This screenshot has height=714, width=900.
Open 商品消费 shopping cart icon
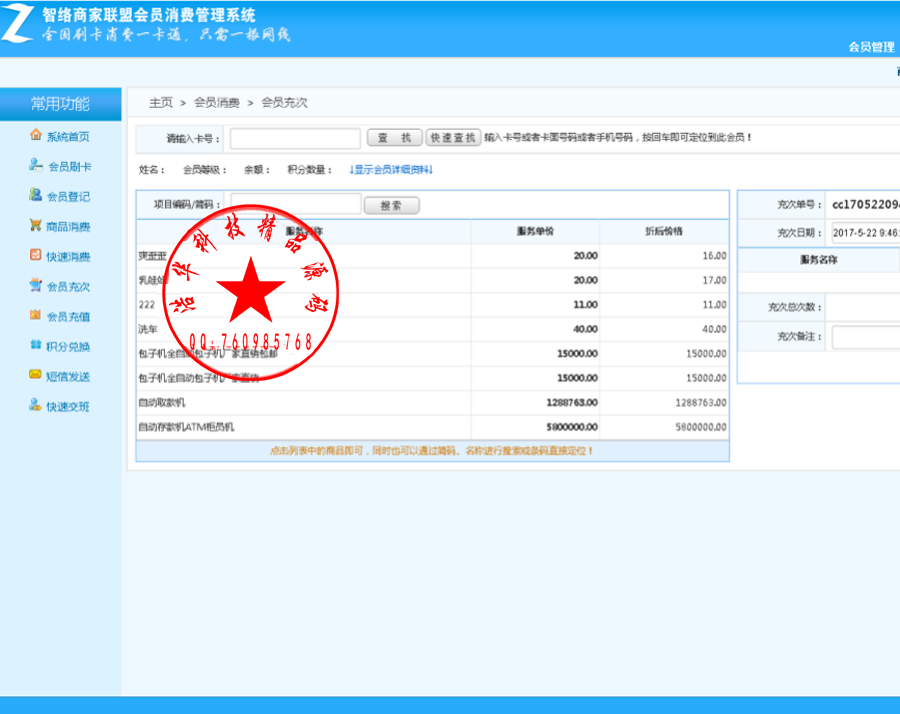[36, 225]
